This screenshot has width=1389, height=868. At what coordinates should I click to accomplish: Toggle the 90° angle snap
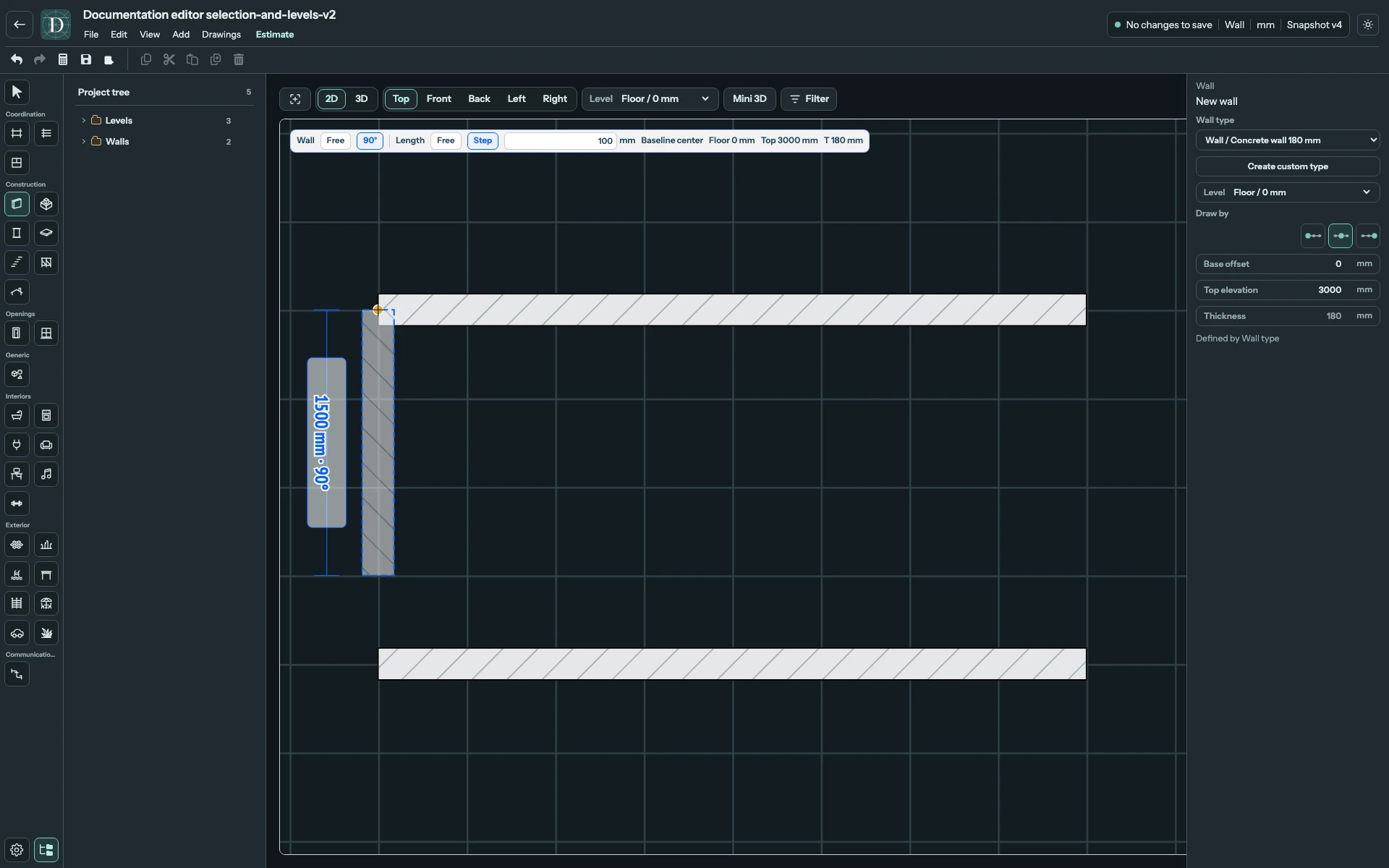(370, 140)
